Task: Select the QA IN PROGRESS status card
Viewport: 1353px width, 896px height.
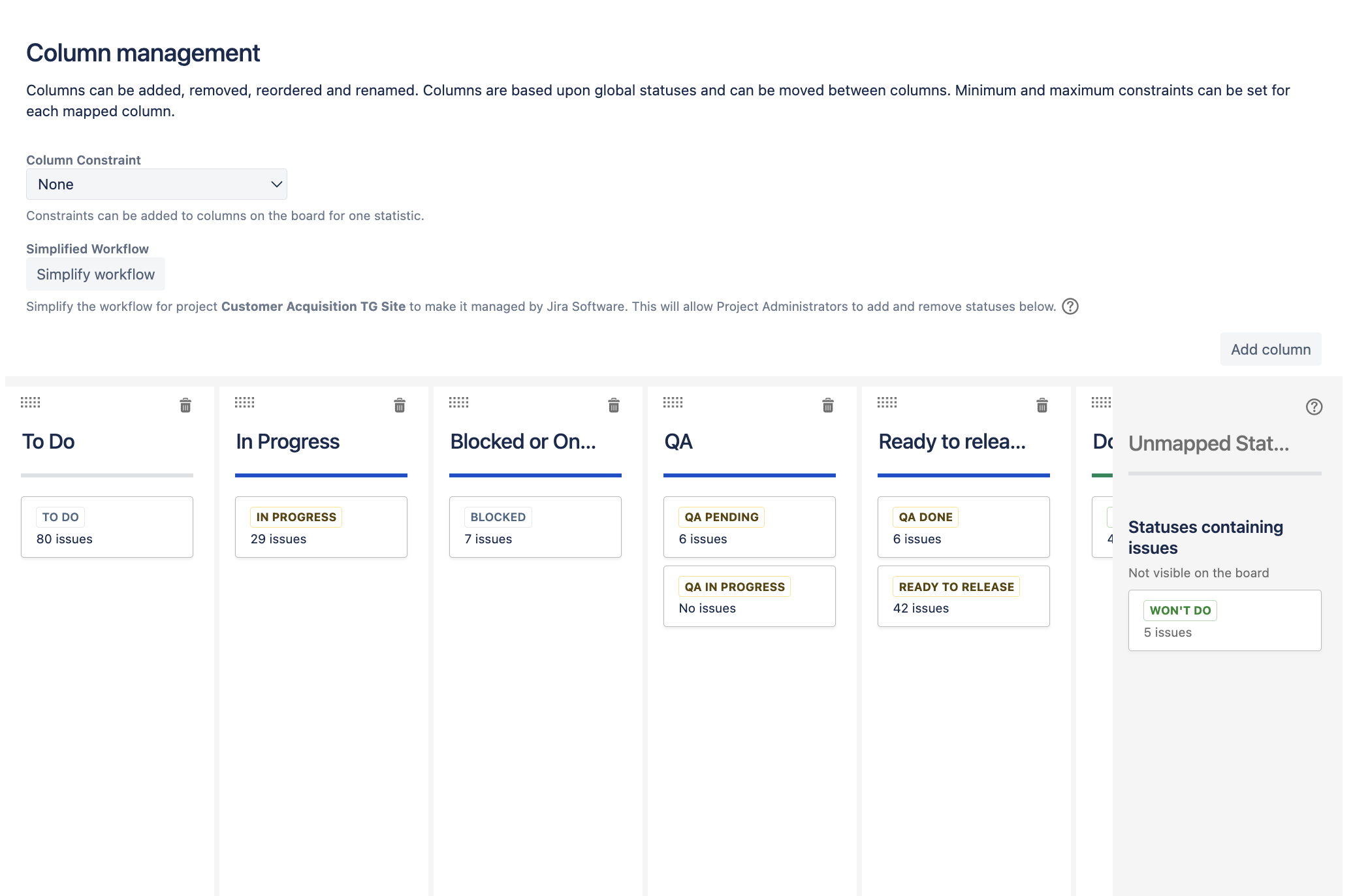Action: tap(749, 596)
